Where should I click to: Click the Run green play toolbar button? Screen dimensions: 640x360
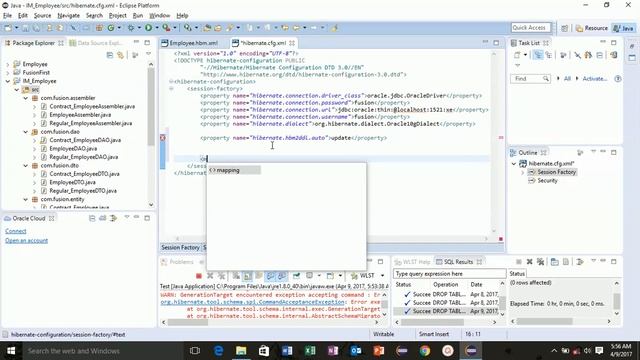pos(148,28)
